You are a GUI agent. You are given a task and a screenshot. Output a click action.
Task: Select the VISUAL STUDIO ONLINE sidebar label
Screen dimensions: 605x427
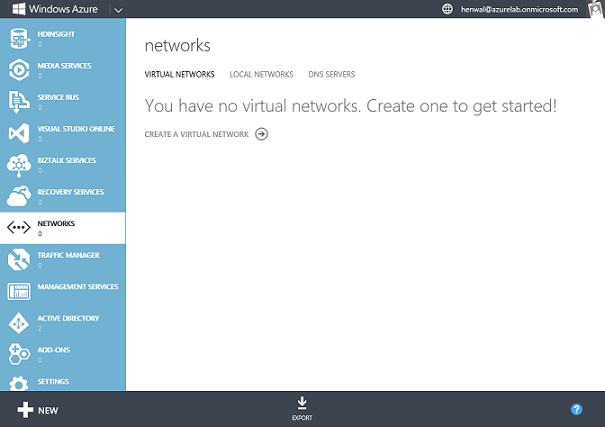(76, 129)
